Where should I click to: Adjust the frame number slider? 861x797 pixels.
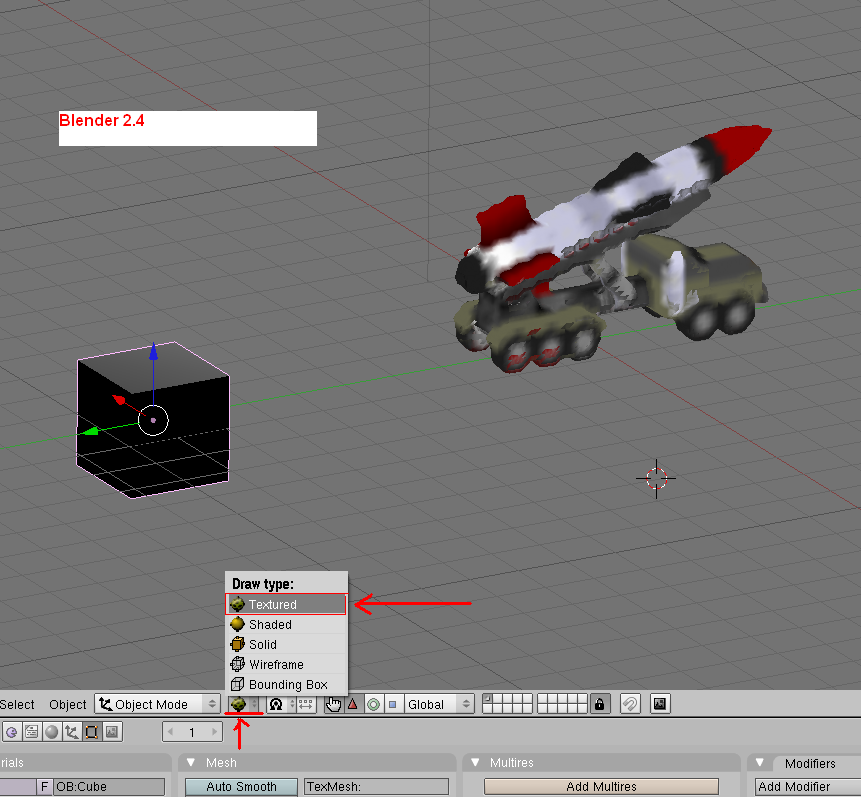190,731
